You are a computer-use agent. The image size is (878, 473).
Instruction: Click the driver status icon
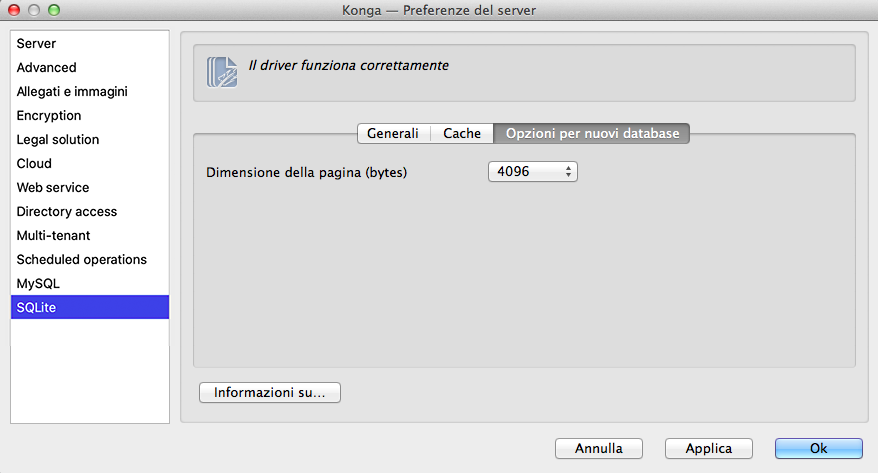(x=222, y=73)
